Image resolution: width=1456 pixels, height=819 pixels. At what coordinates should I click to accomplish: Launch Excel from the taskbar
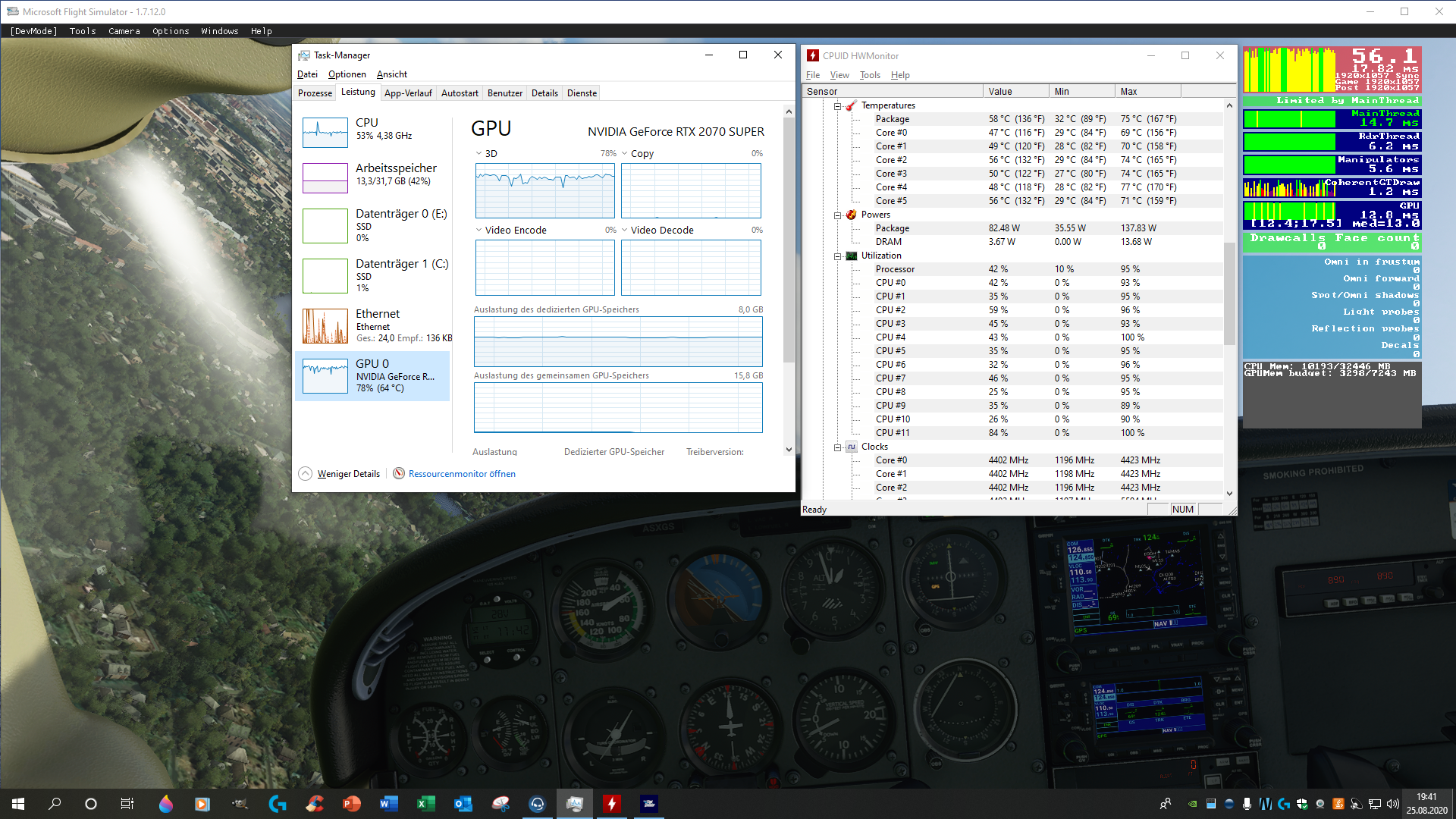coord(425,804)
